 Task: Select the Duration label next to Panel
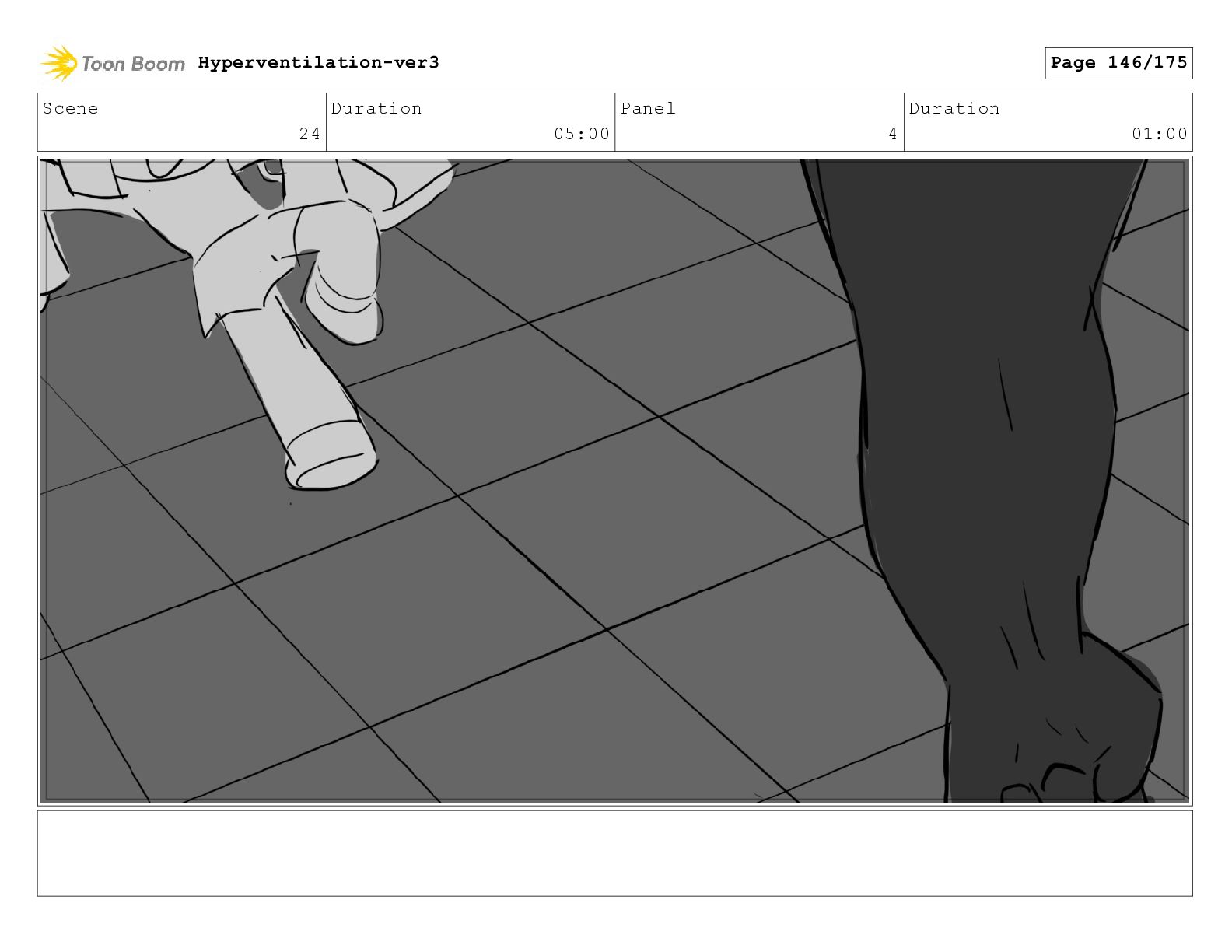[x=954, y=108]
